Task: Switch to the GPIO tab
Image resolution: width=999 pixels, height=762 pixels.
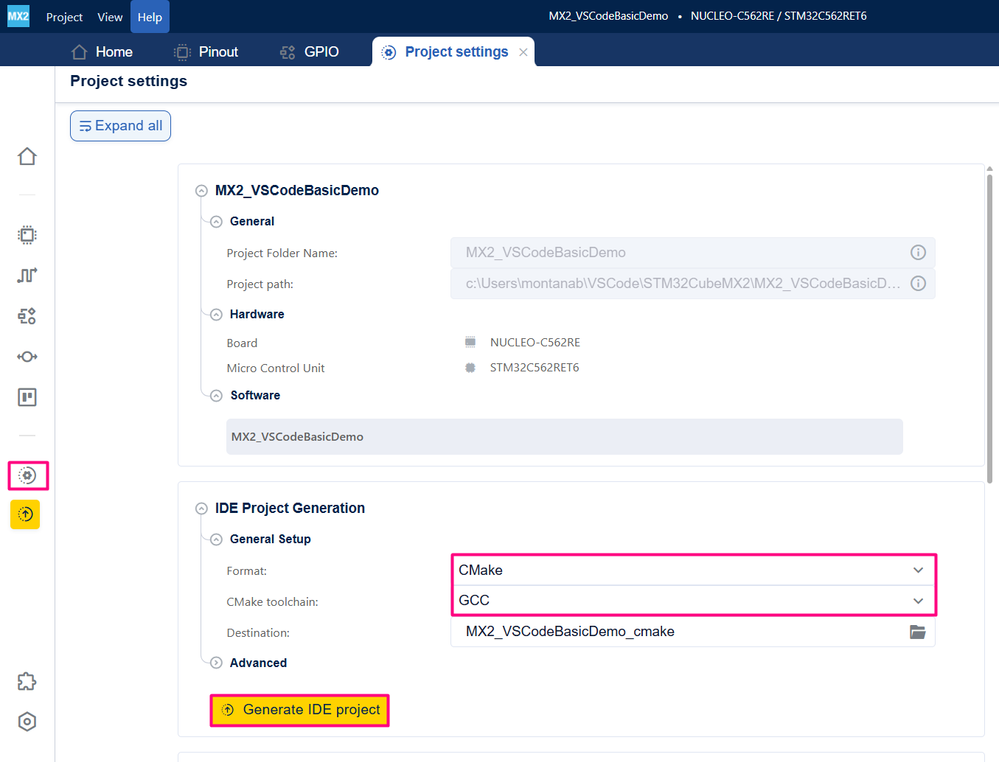Action: click(x=310, y=52)
